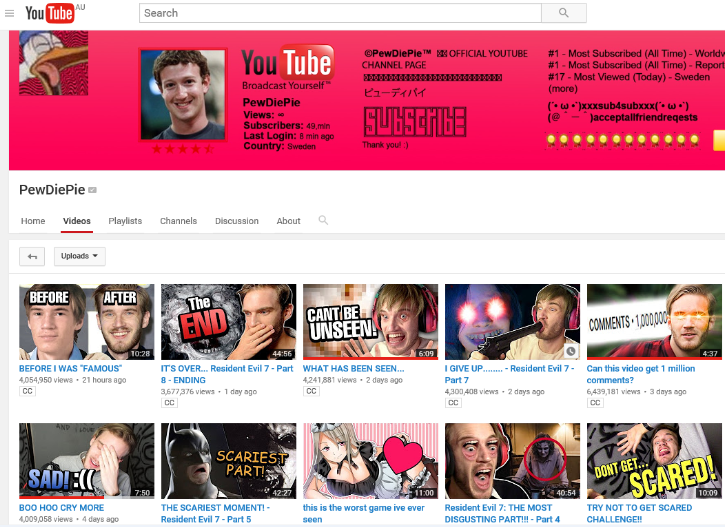Open Can this video get 1 million comments
The width and height of the screenshot is (725, 527).
tap(641, 374)
